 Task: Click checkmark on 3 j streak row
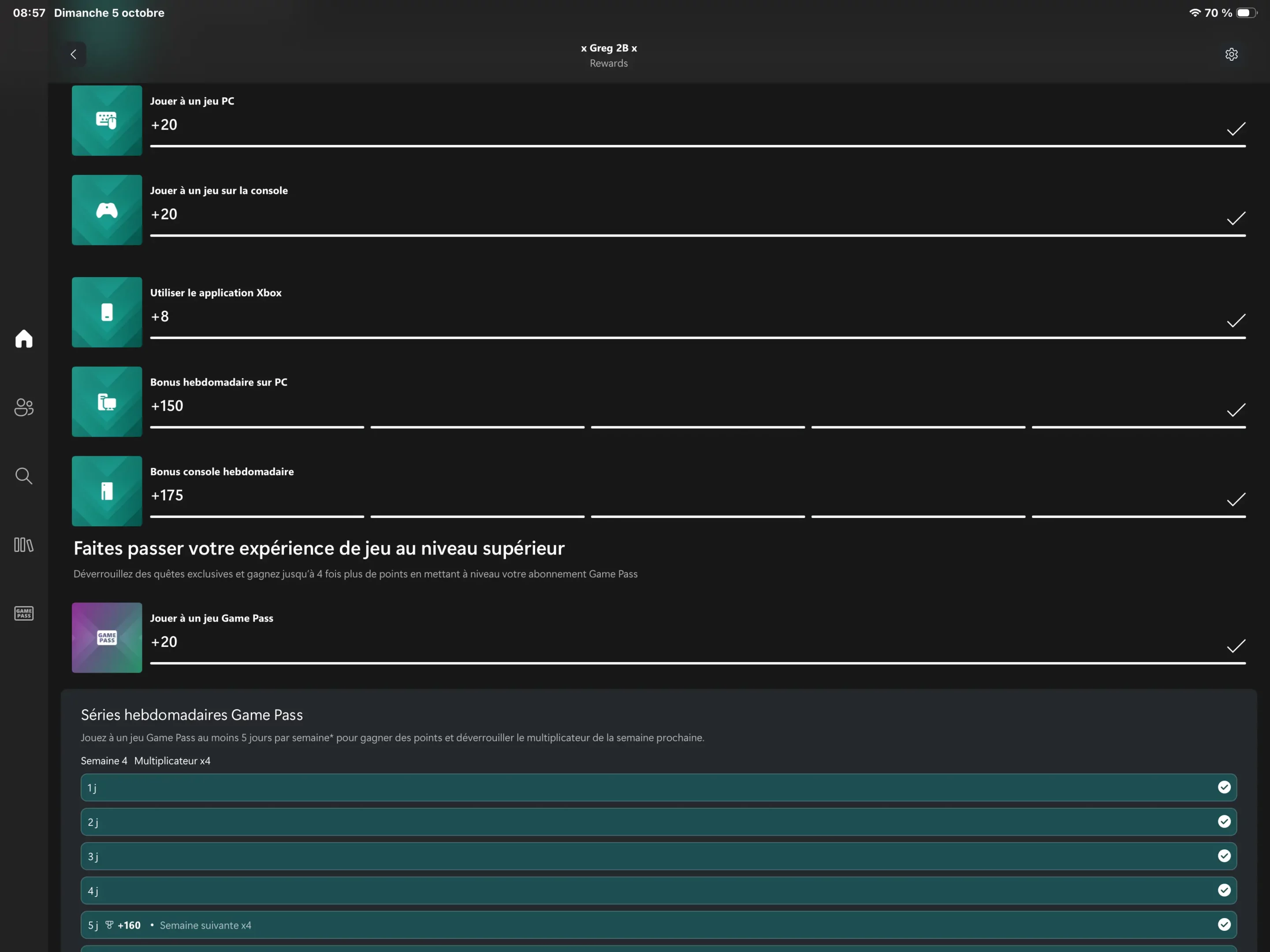pyautogui.click(x=1224, y=856)
